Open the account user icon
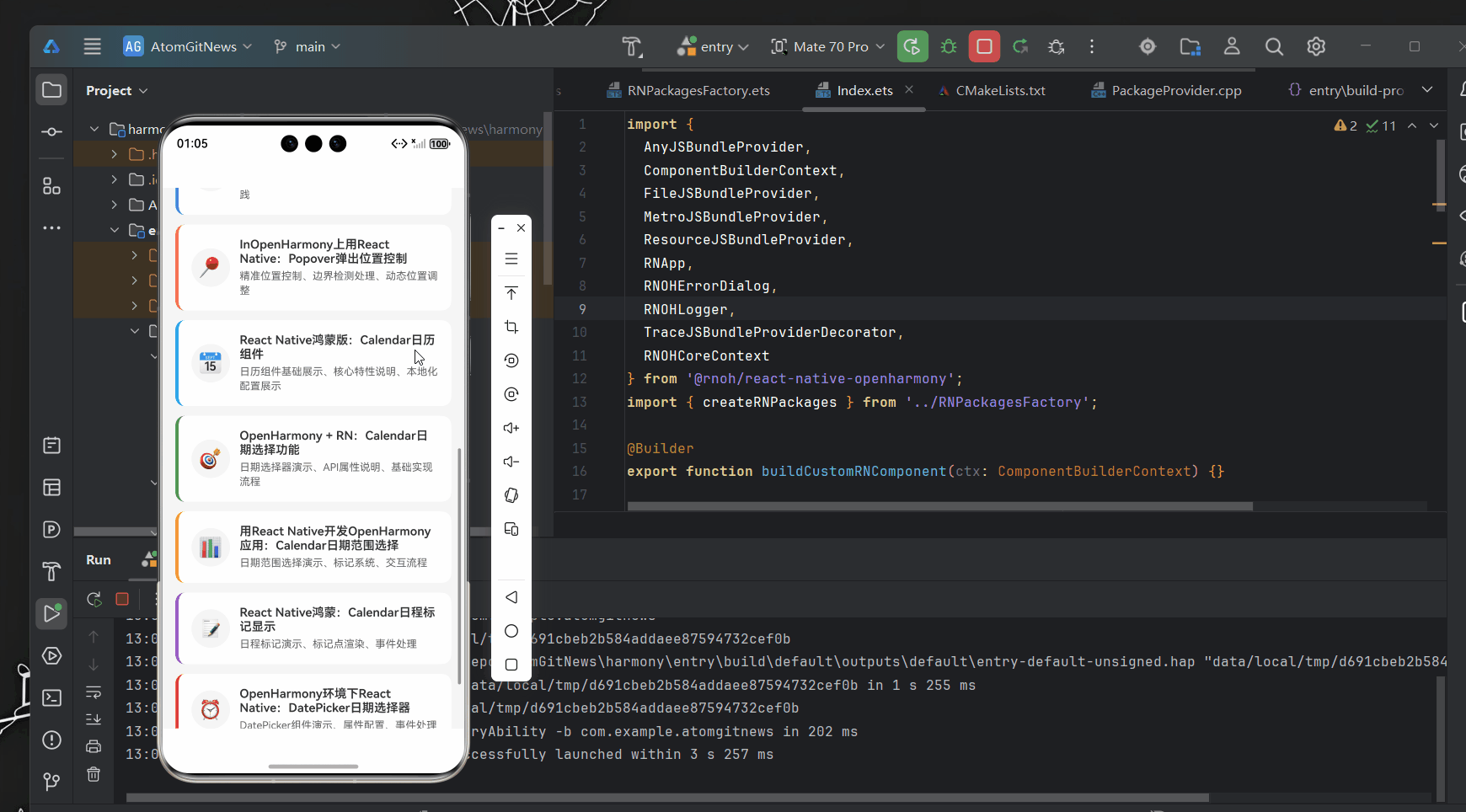Screen dimensions: 1466x812 1232,46
